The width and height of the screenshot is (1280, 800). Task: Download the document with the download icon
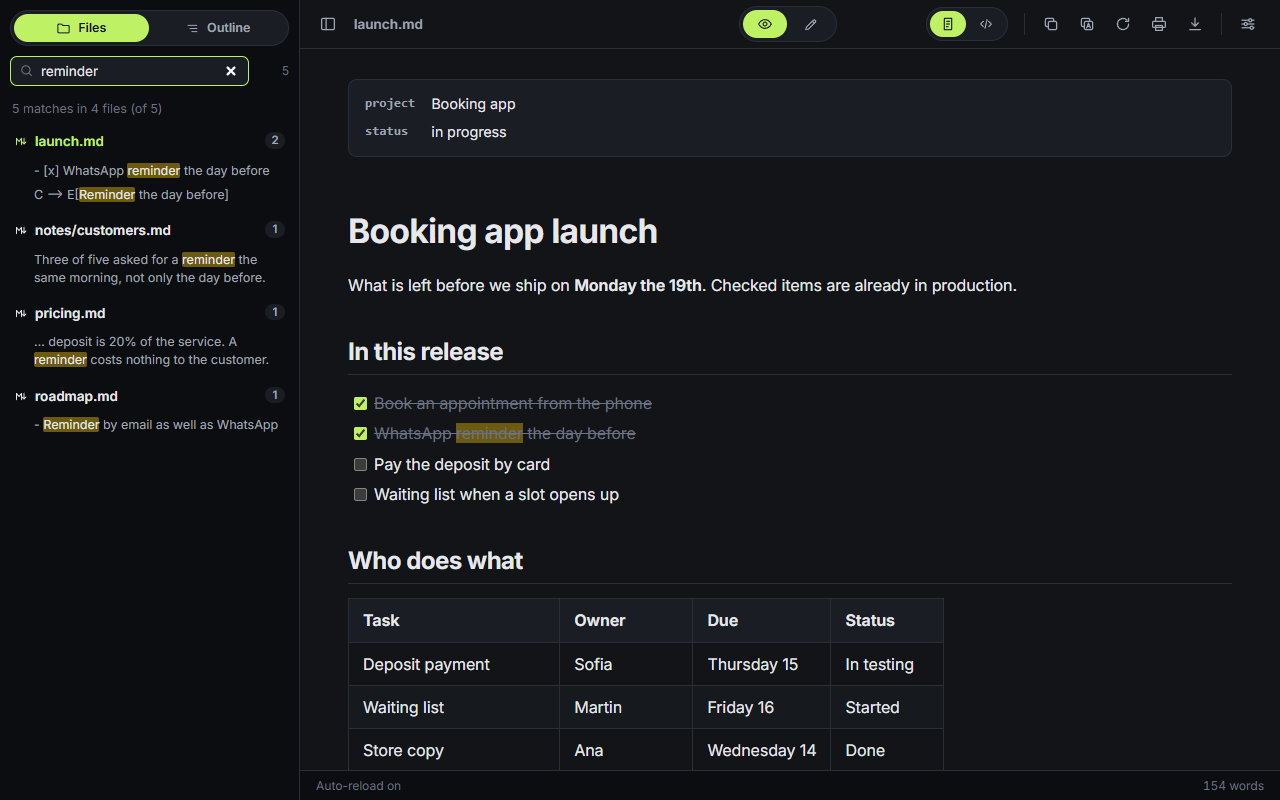tap(1195, 24)
